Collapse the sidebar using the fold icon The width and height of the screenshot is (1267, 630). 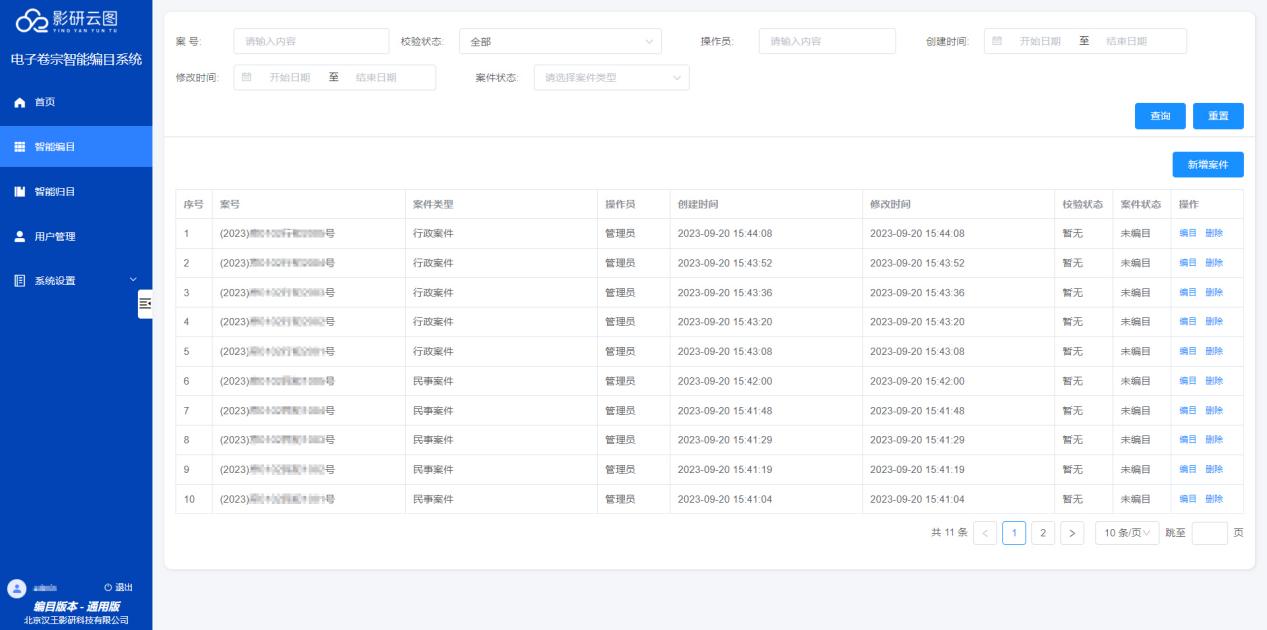click(x=145, y=302)
